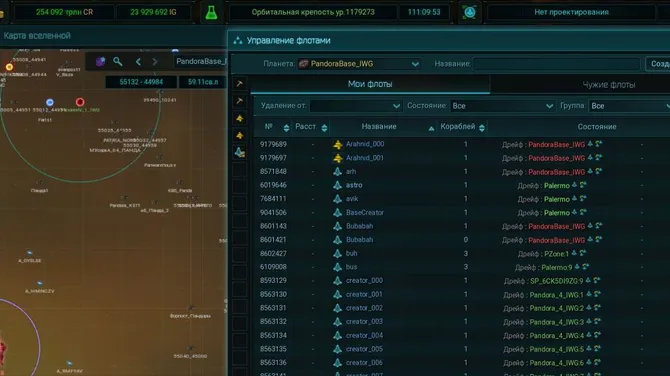Open the Состояние filter dropdown
670x376 pixels.
point(502,106)
